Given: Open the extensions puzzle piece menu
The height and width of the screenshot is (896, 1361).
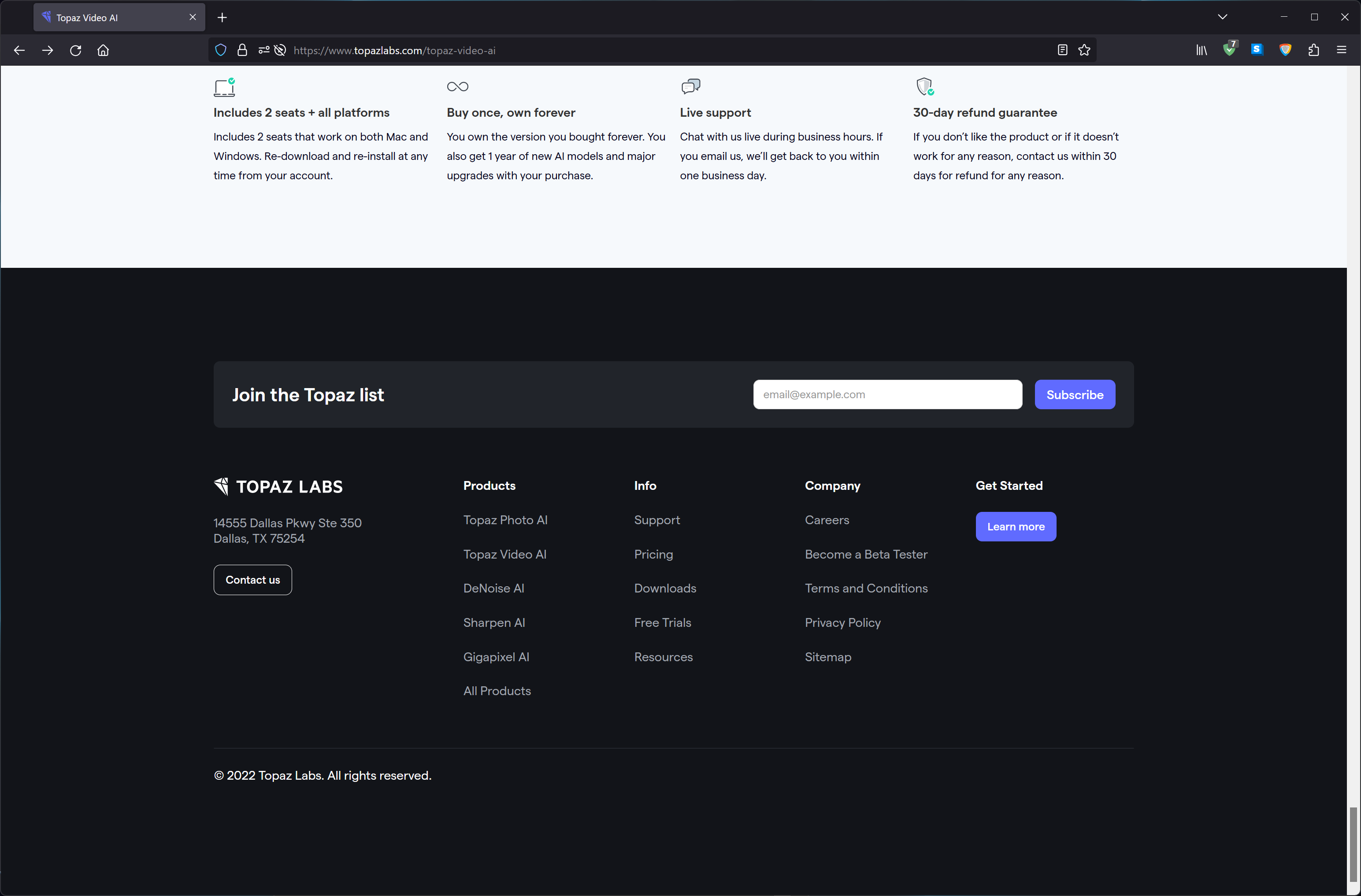Looking at the screenshot, I should click(x=1313, y=50).
